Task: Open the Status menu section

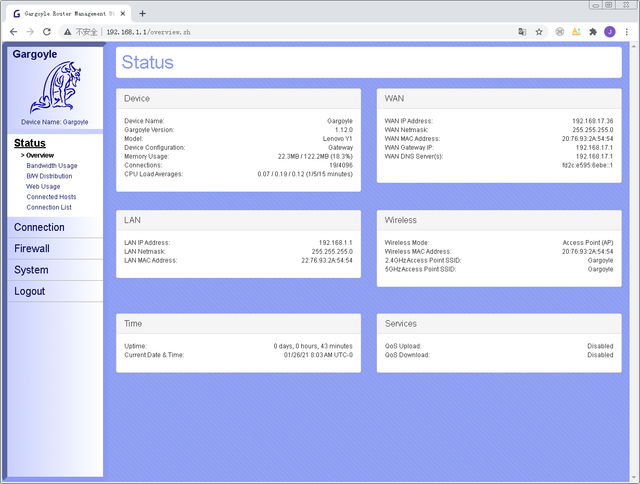Action: (30, 143)
